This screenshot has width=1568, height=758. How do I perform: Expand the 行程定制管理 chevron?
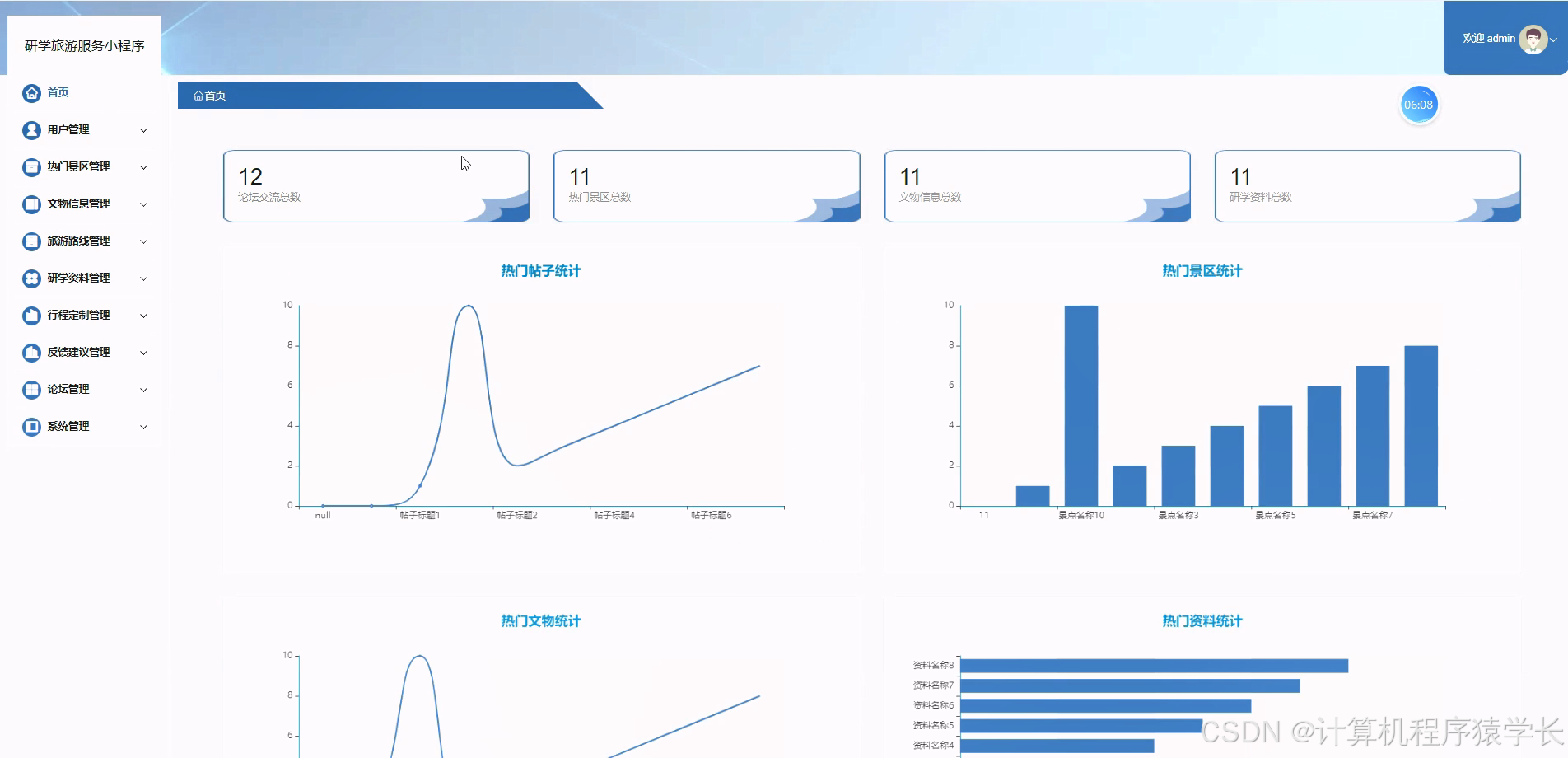click(x=143, y=316)
